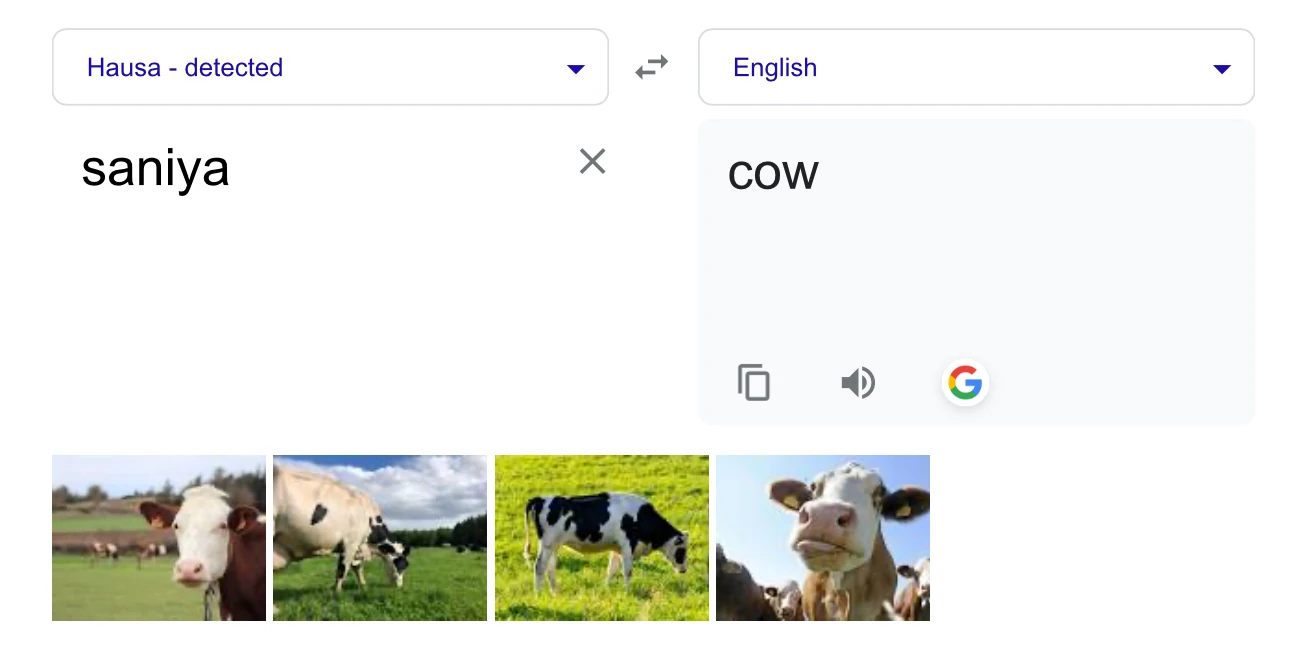This screenshot has height=661, width=1305.
Task: Click the "English" target language label
Action: click(775, 68)
